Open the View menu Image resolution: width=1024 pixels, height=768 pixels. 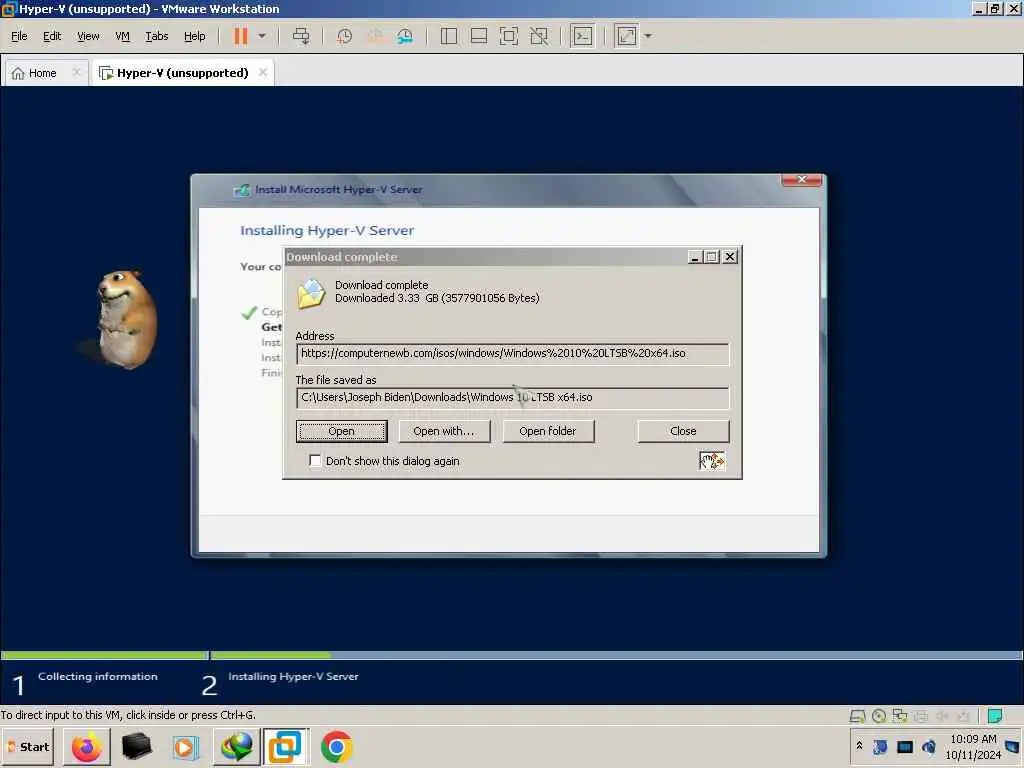click(x=88, y=36)
